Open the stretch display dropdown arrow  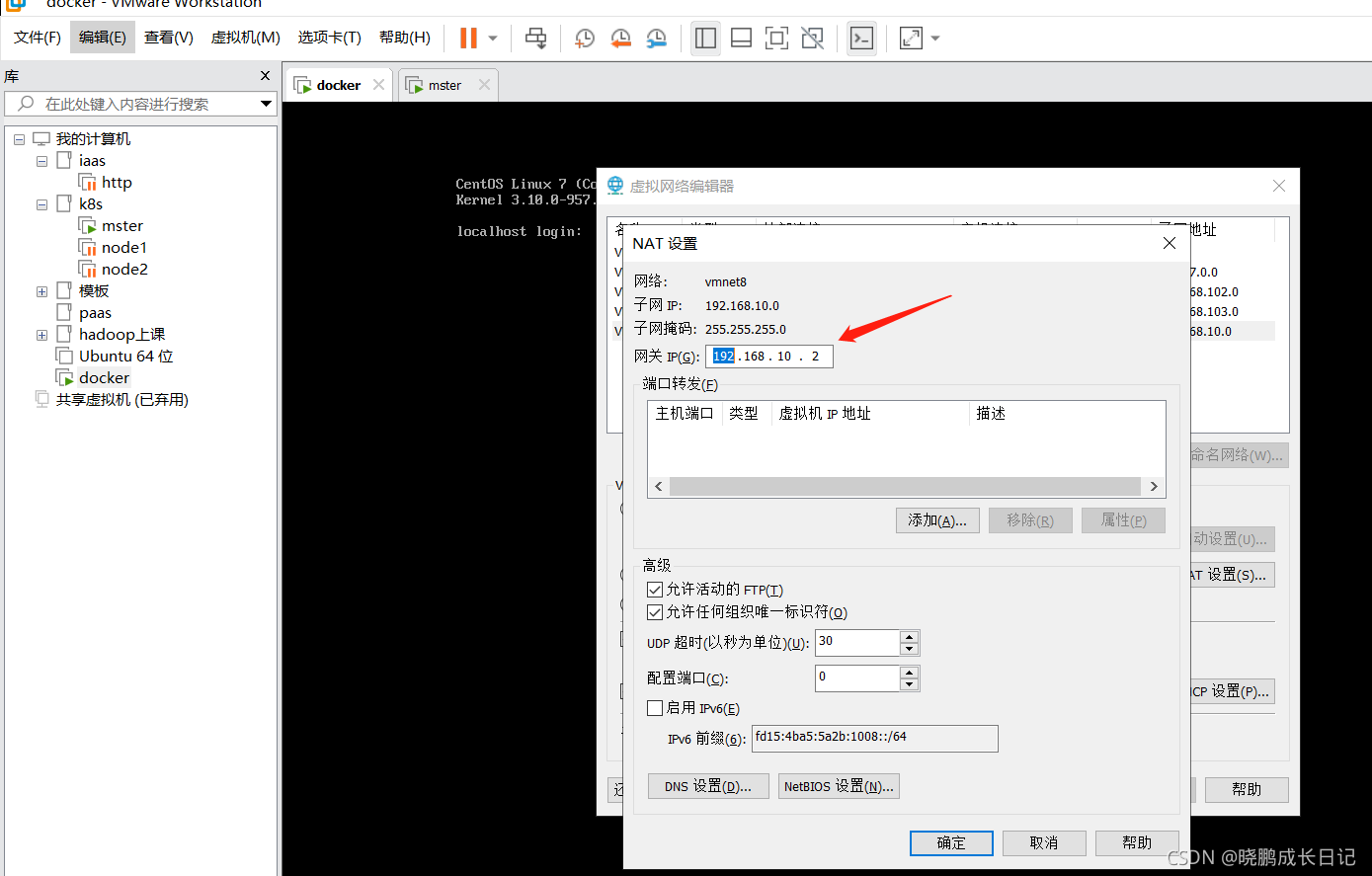(935, 39)
